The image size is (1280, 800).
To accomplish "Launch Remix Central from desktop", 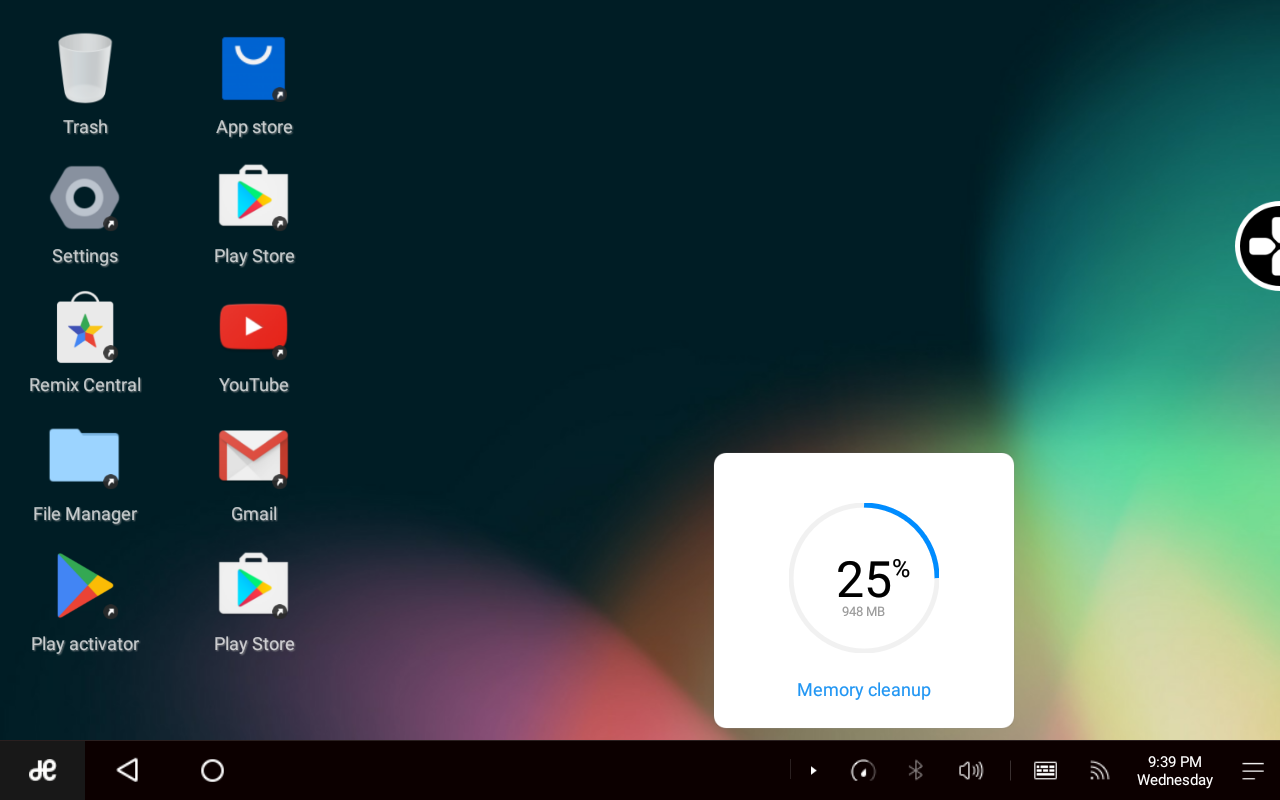I will 85,328.
